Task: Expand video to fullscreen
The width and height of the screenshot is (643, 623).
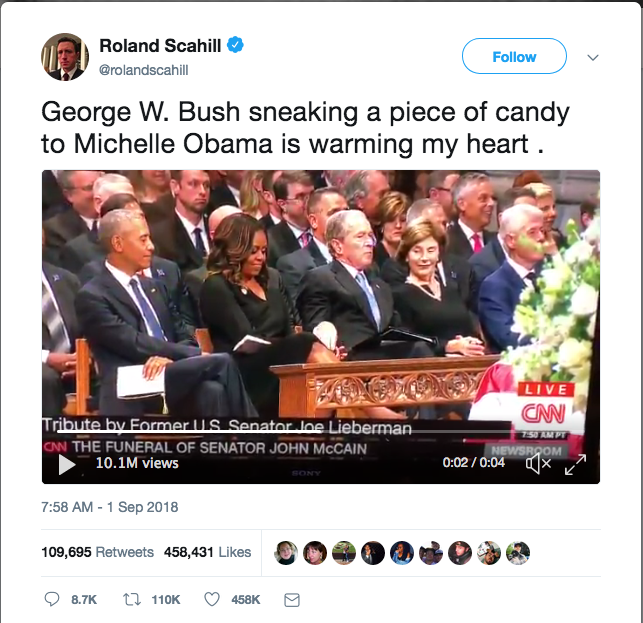Action: point(575,465)
